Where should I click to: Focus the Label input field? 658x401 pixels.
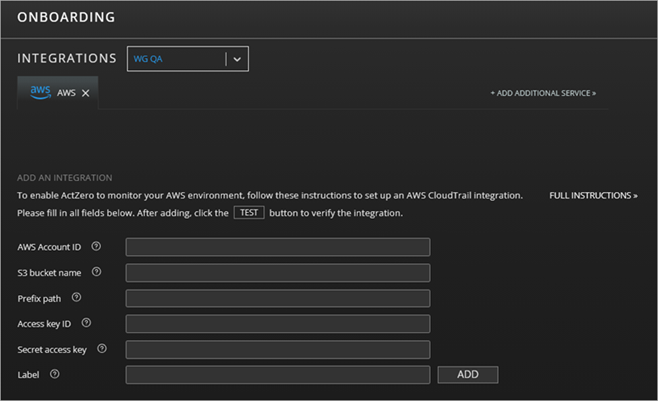point(278,375)
